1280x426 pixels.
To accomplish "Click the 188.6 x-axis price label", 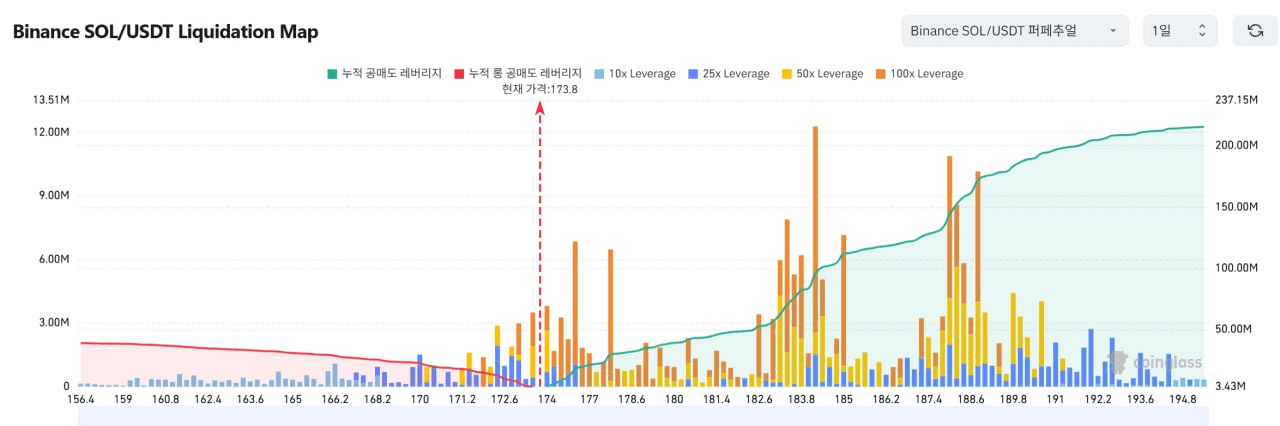I will tap(971, 399).
